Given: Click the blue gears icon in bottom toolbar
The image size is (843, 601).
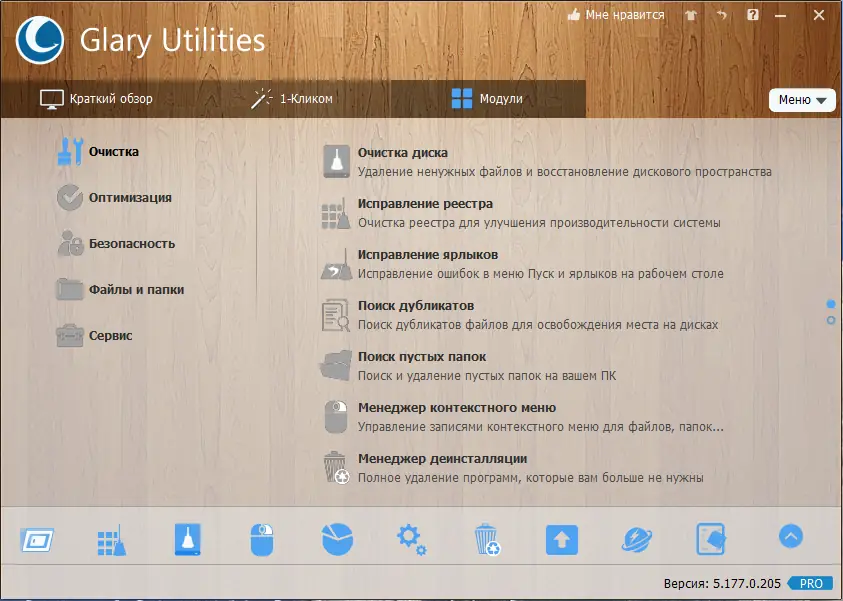Looking at the screenshot, I should click(x=412, y=540).
